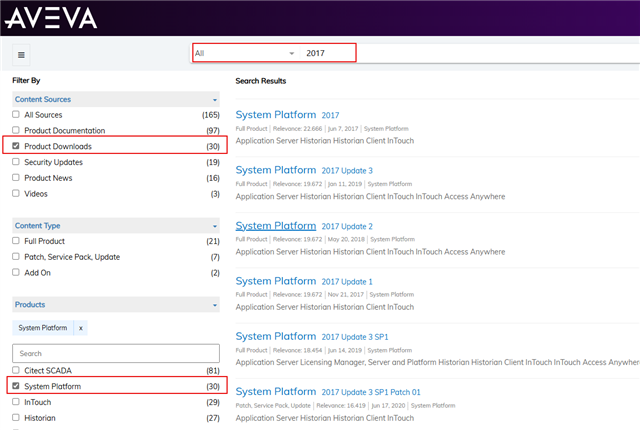The image size is (640, 430).
Task: Open System Platform 2017 Update 3 SP1 result
Action: pos(312,337)
